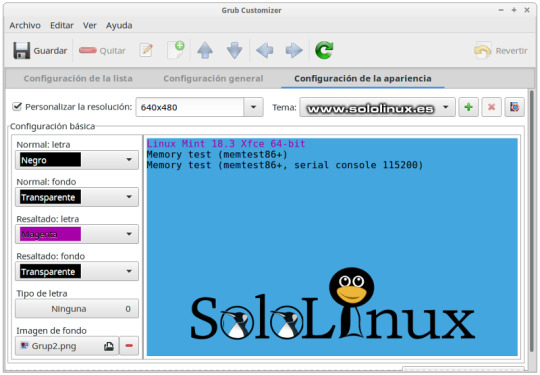This screenshot has height=375, width=540.
Task: Move entry down with down arrow
Action: point(235,50)
